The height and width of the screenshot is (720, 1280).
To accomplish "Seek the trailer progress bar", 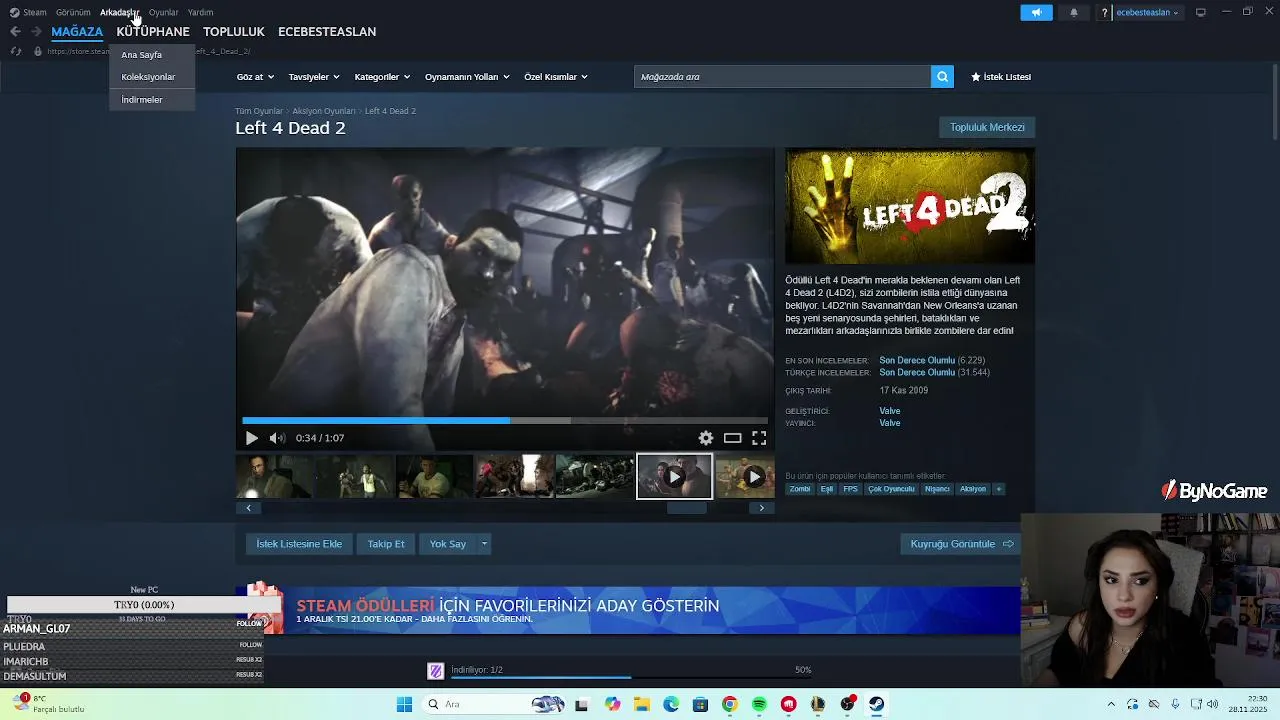I will 505,421.
